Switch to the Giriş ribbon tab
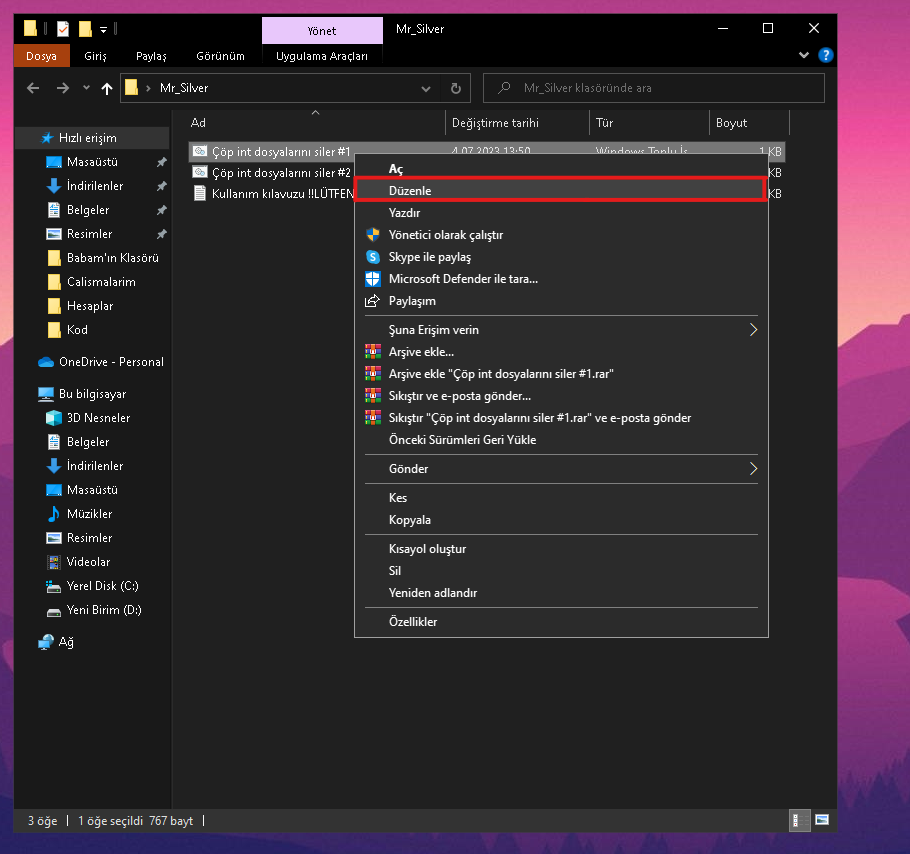 [x=95, y=56]
